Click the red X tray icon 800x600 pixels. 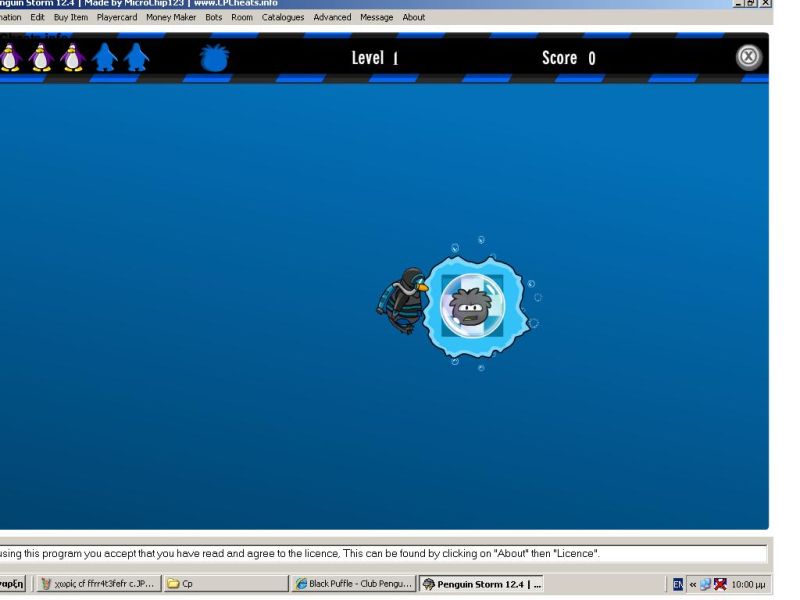click(x=720, y=585)
